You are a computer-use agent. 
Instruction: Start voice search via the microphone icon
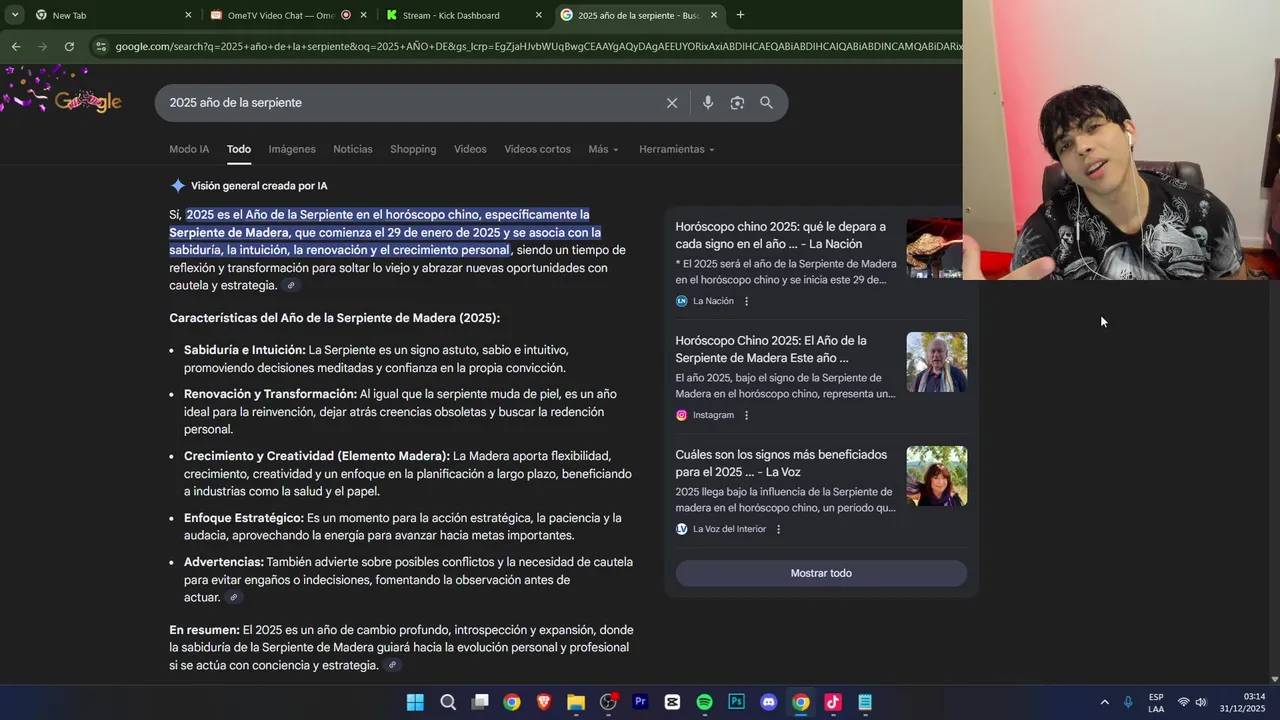[708, 103]
